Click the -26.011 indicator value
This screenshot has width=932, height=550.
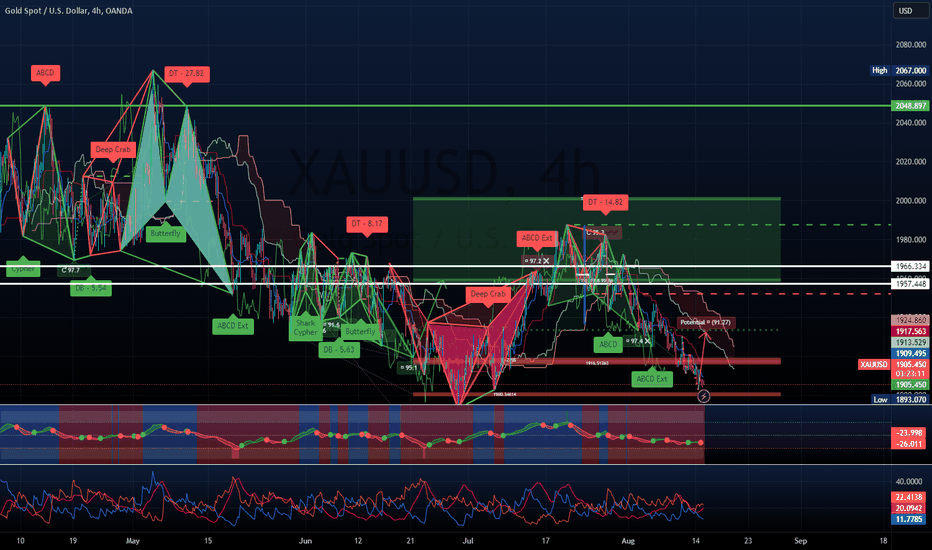(x=911, y=444)
